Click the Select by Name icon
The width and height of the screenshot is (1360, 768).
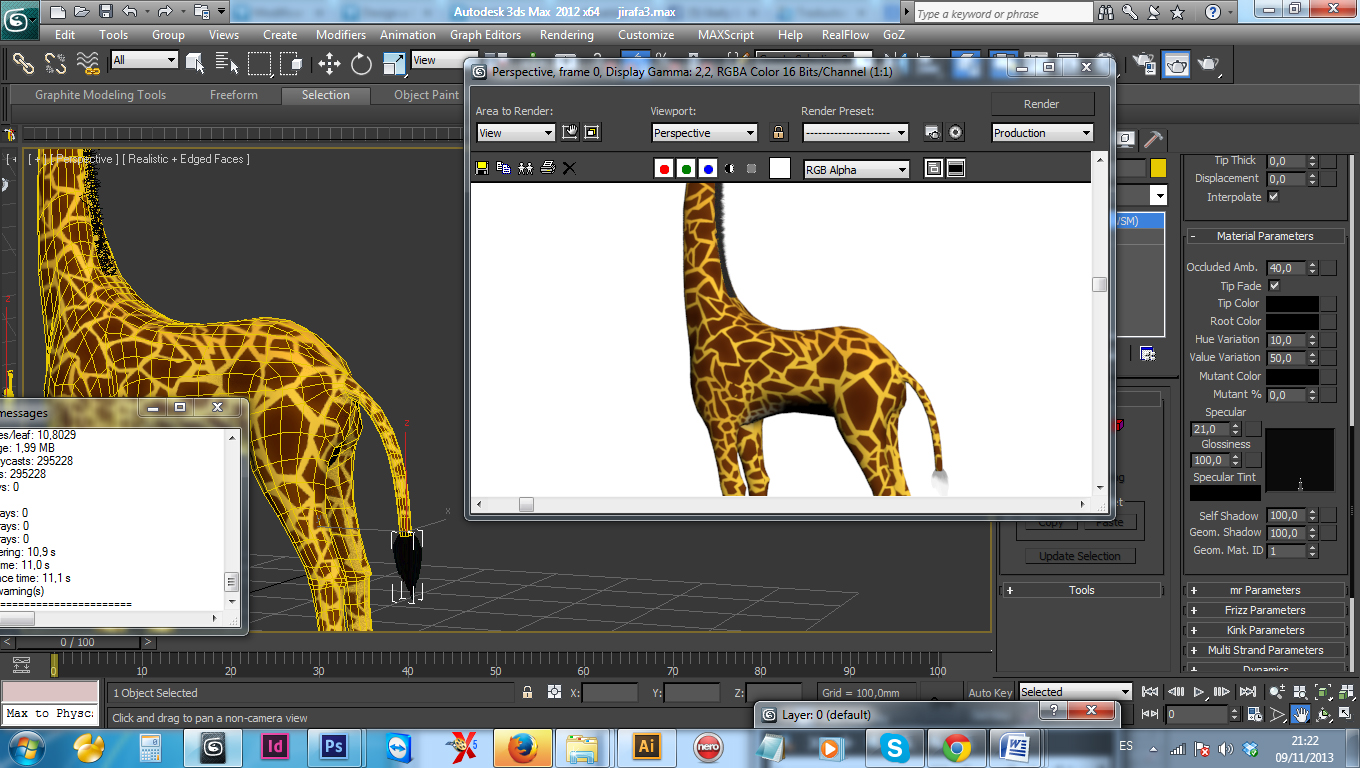pos(225,64)
